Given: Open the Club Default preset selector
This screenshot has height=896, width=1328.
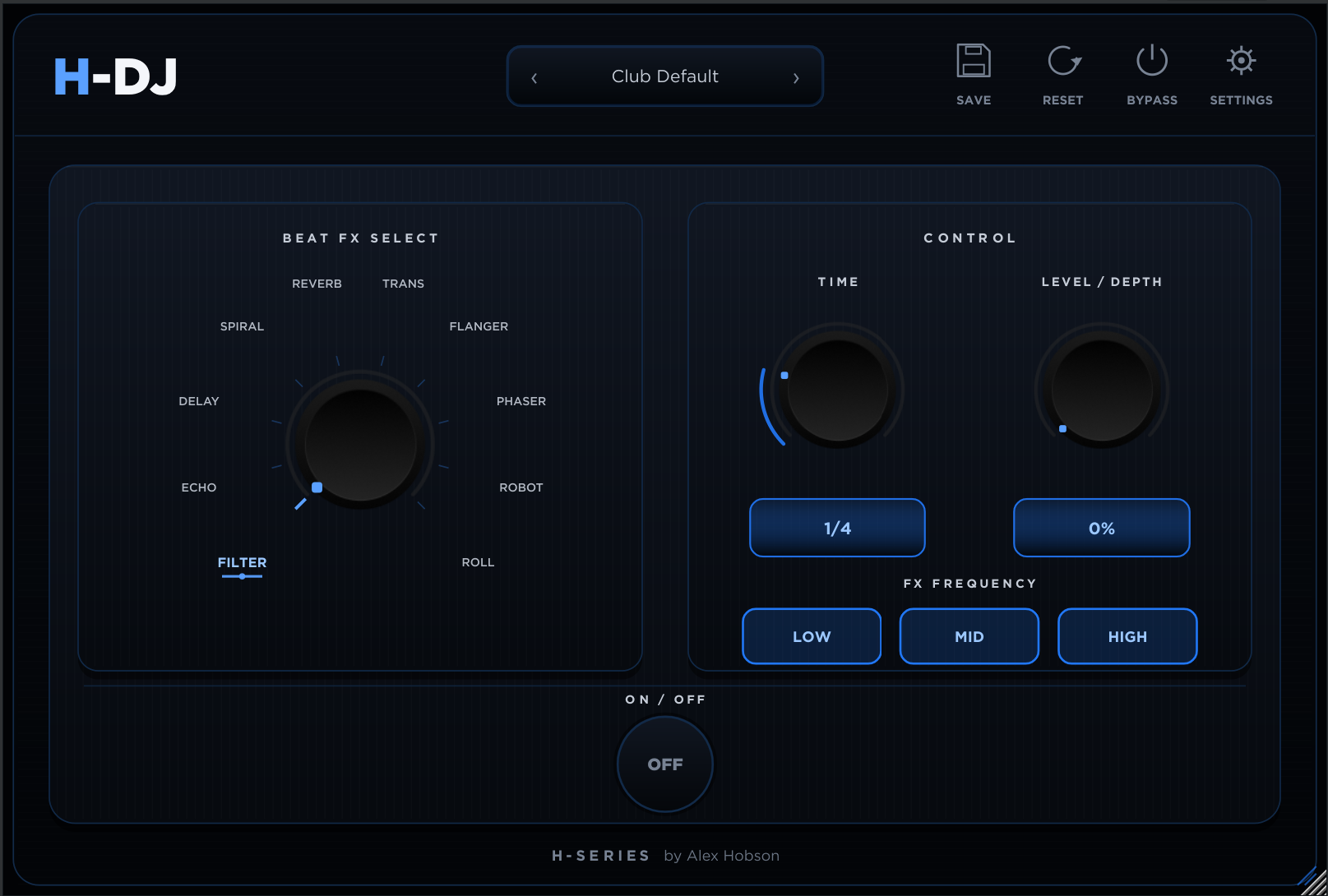Looking at the screenshot, I should point(665,76).
